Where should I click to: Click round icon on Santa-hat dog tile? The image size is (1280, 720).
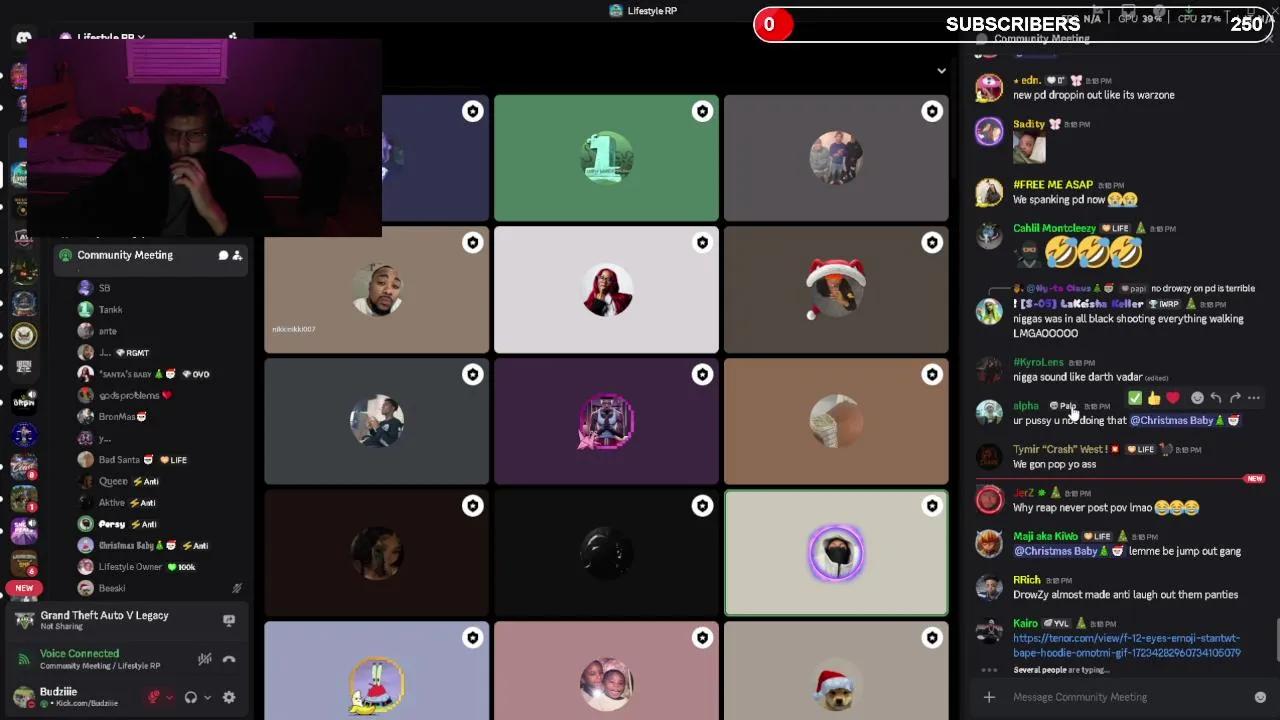tap(932, 637)
